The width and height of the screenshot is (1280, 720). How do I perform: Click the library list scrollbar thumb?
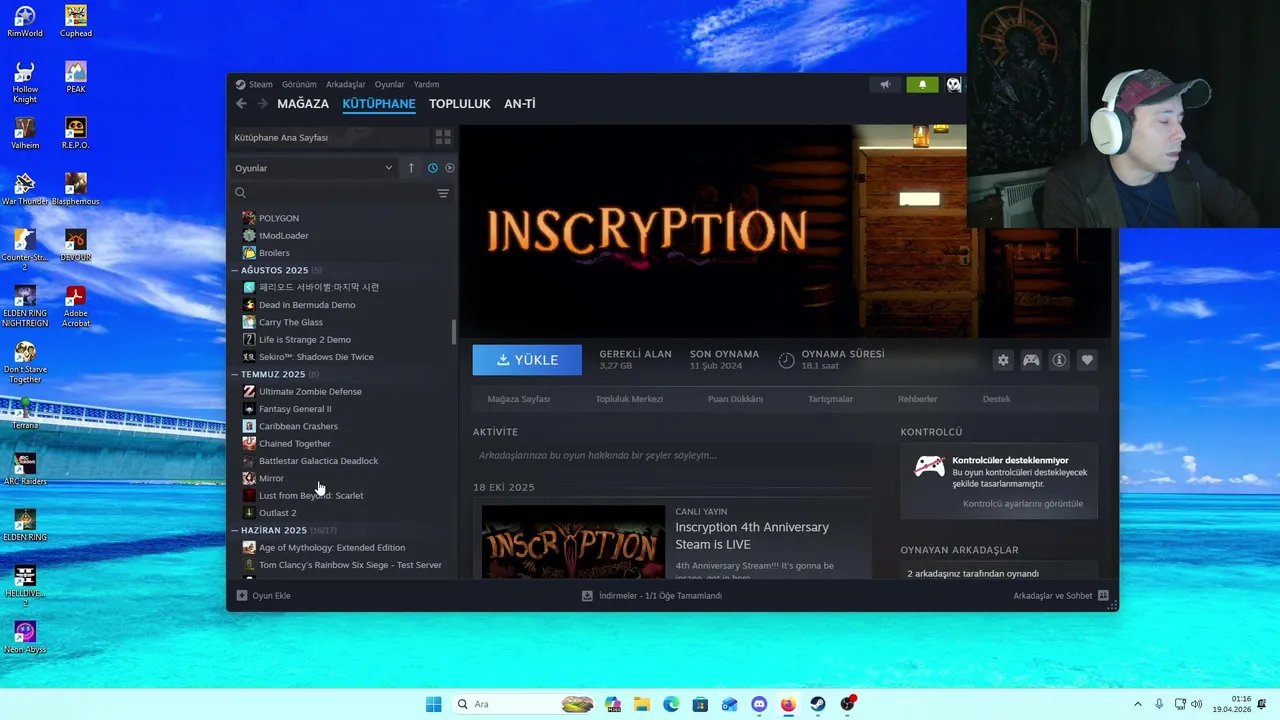(454, 331)
